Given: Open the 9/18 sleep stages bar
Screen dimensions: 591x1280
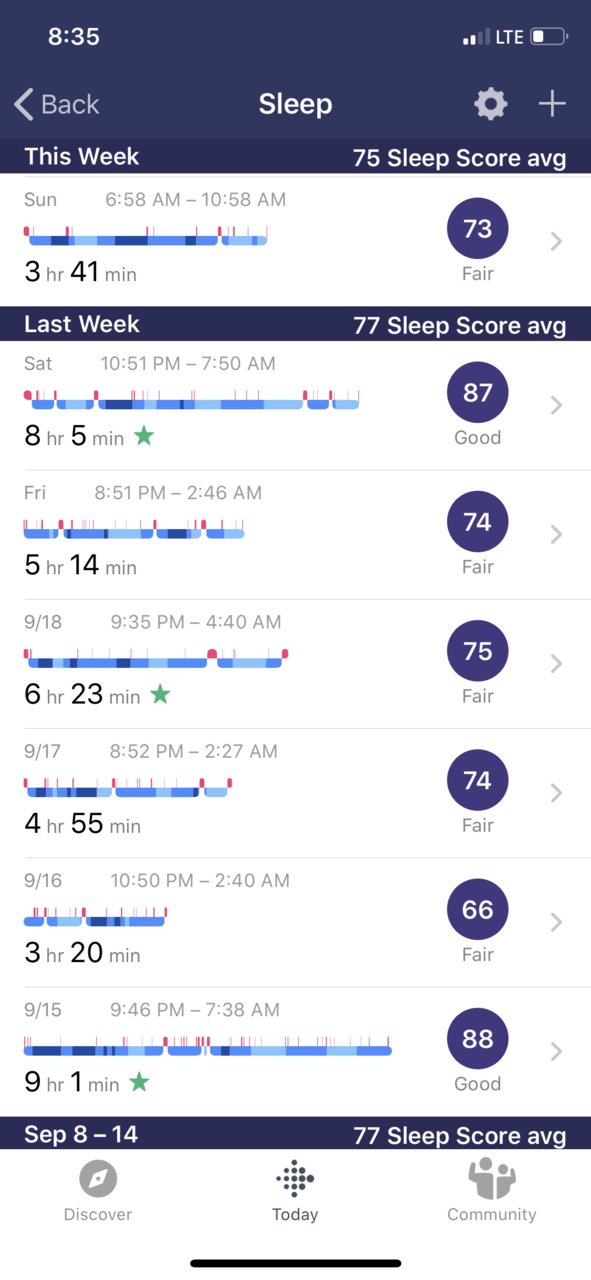Looking at the screenshot, I should [156, 658].
